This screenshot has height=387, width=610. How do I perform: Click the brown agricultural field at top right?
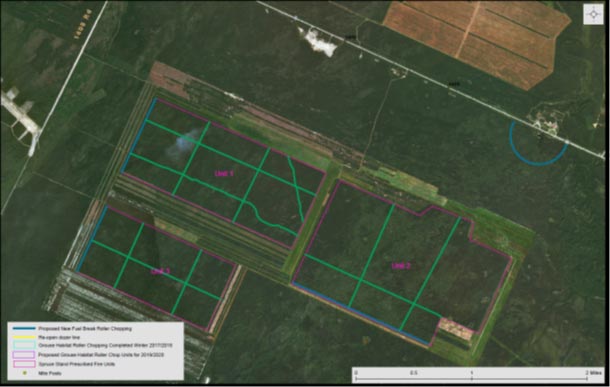(x=477, y=41)
